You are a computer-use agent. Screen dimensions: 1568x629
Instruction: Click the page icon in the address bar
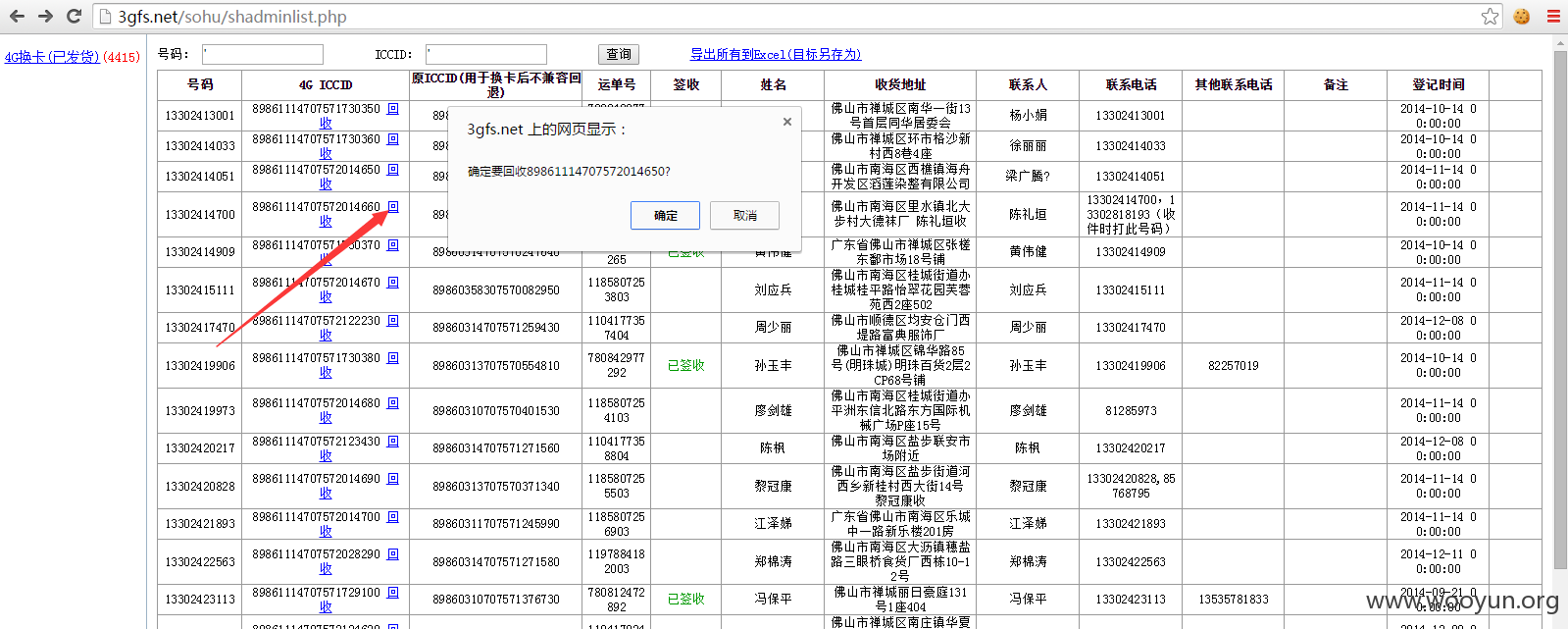point(105,17)
